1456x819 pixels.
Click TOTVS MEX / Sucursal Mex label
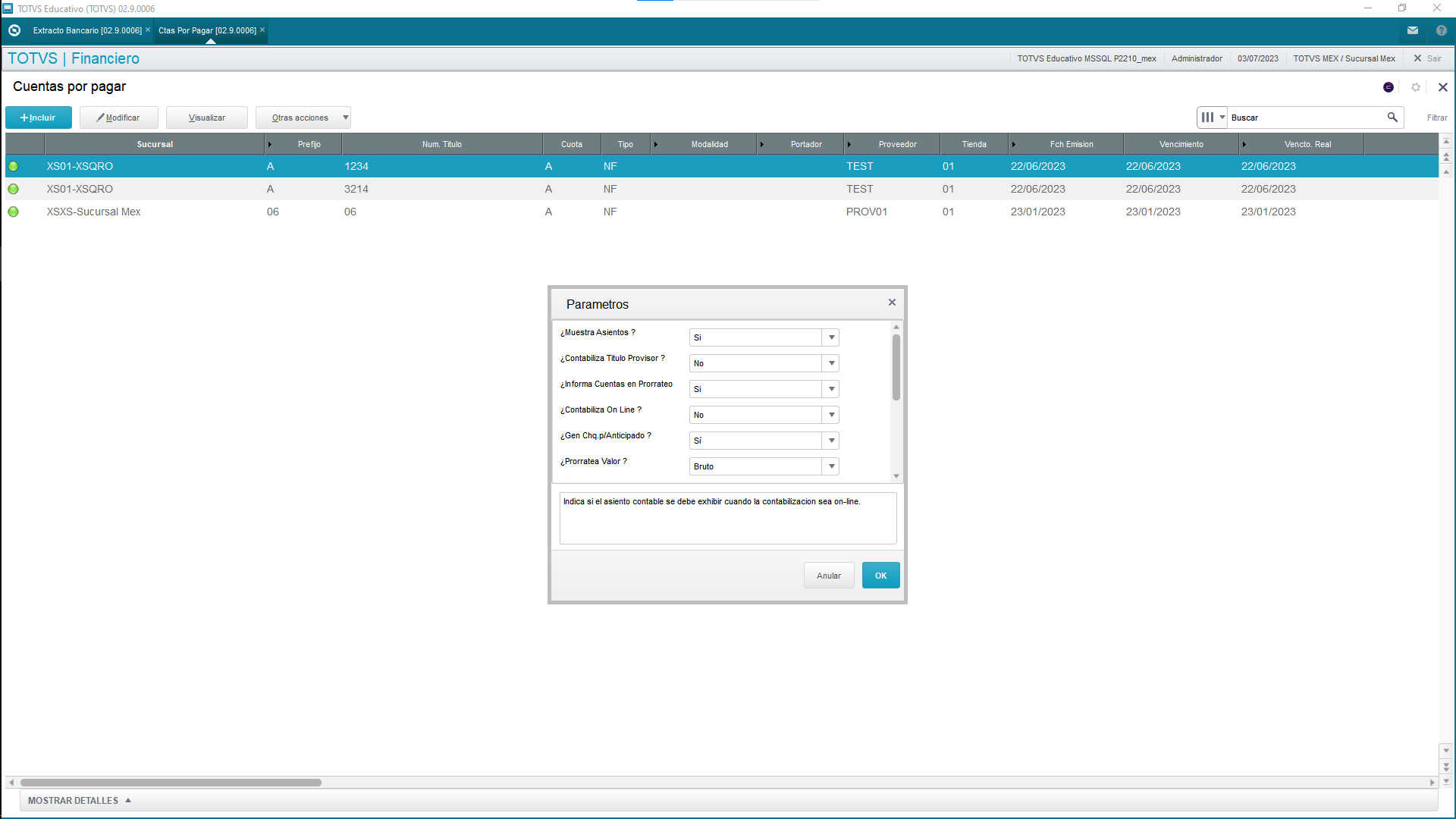pos(1345,58)
